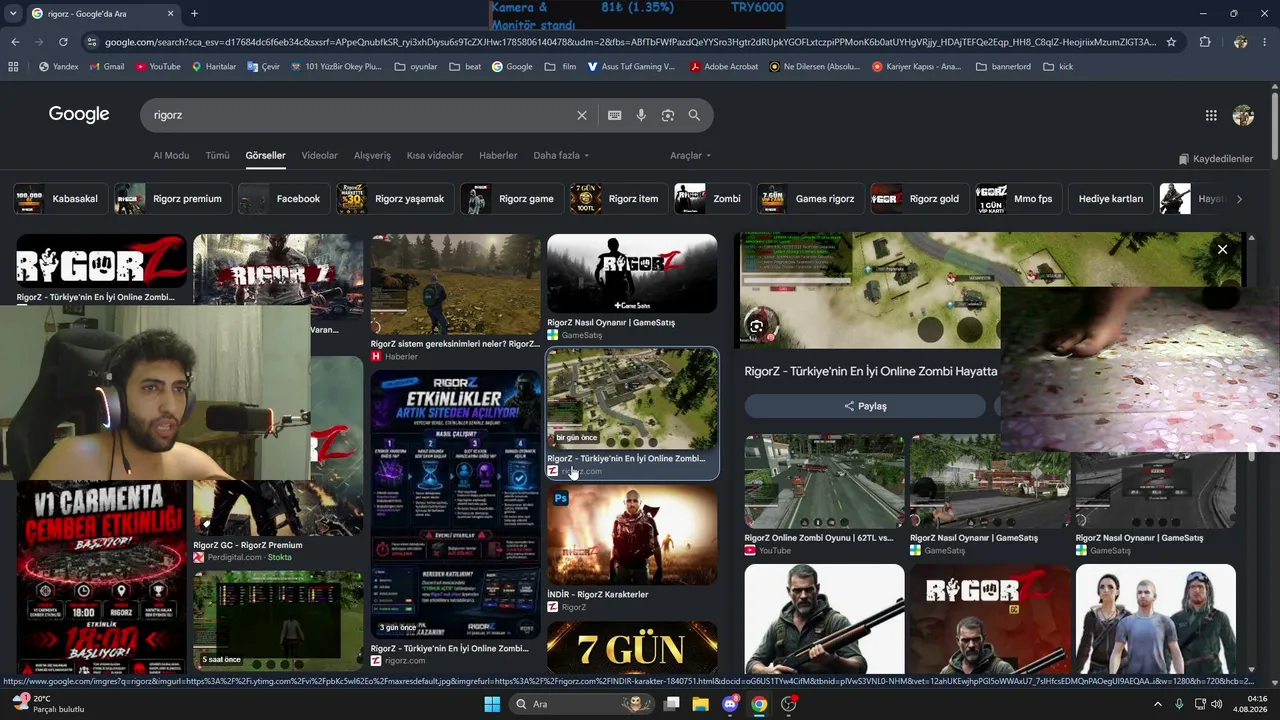Filter images by the Games rigorz chip
The image size is (1280, 720).
click(x=811, y=199)
